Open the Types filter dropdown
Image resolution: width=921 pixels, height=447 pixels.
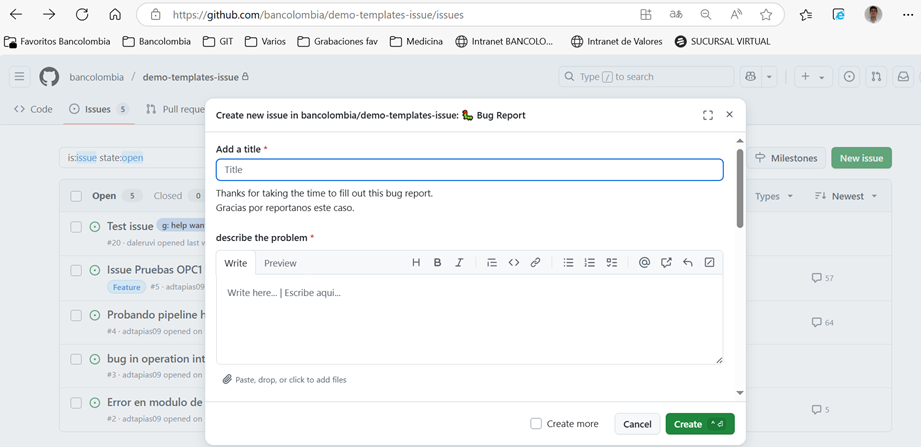773,196
